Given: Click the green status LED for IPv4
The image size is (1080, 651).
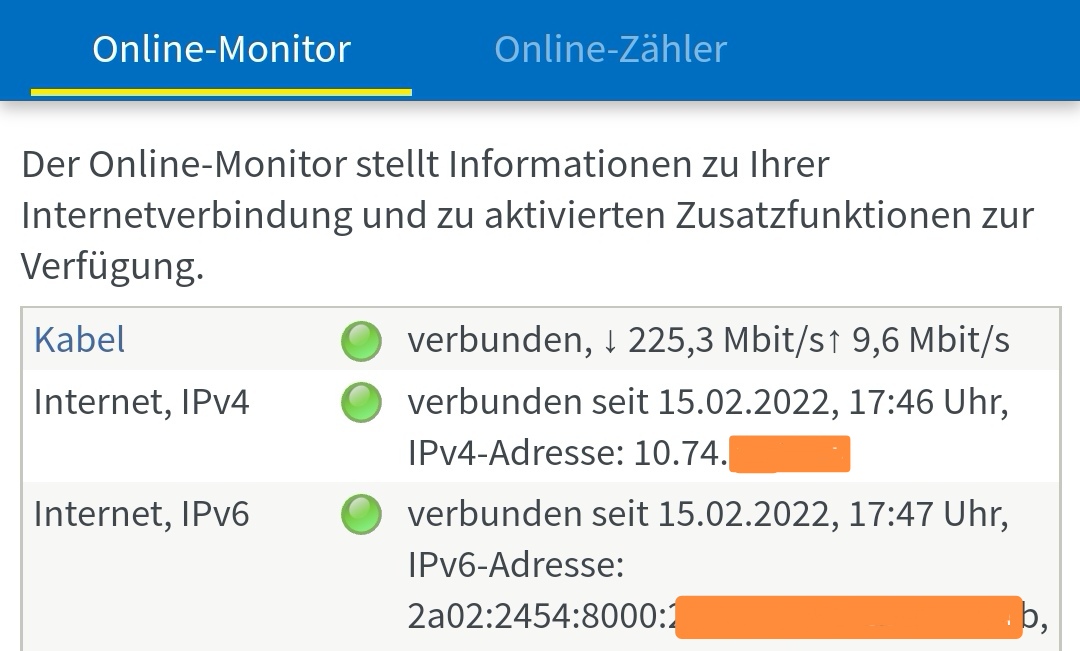Looking at the screenshot, I should coord(361,403).
